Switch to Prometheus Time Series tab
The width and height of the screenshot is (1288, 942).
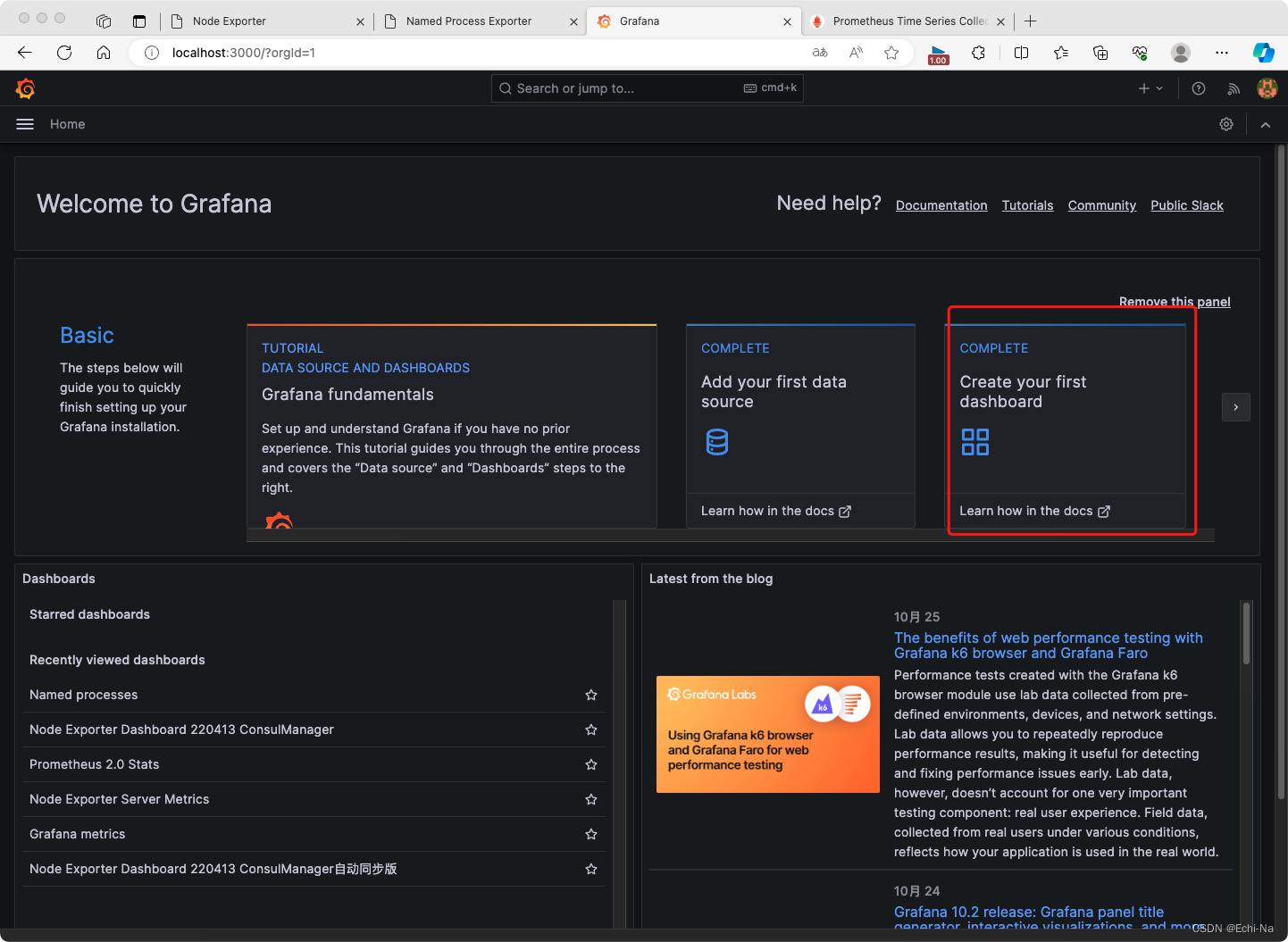[x=908, y=21]
